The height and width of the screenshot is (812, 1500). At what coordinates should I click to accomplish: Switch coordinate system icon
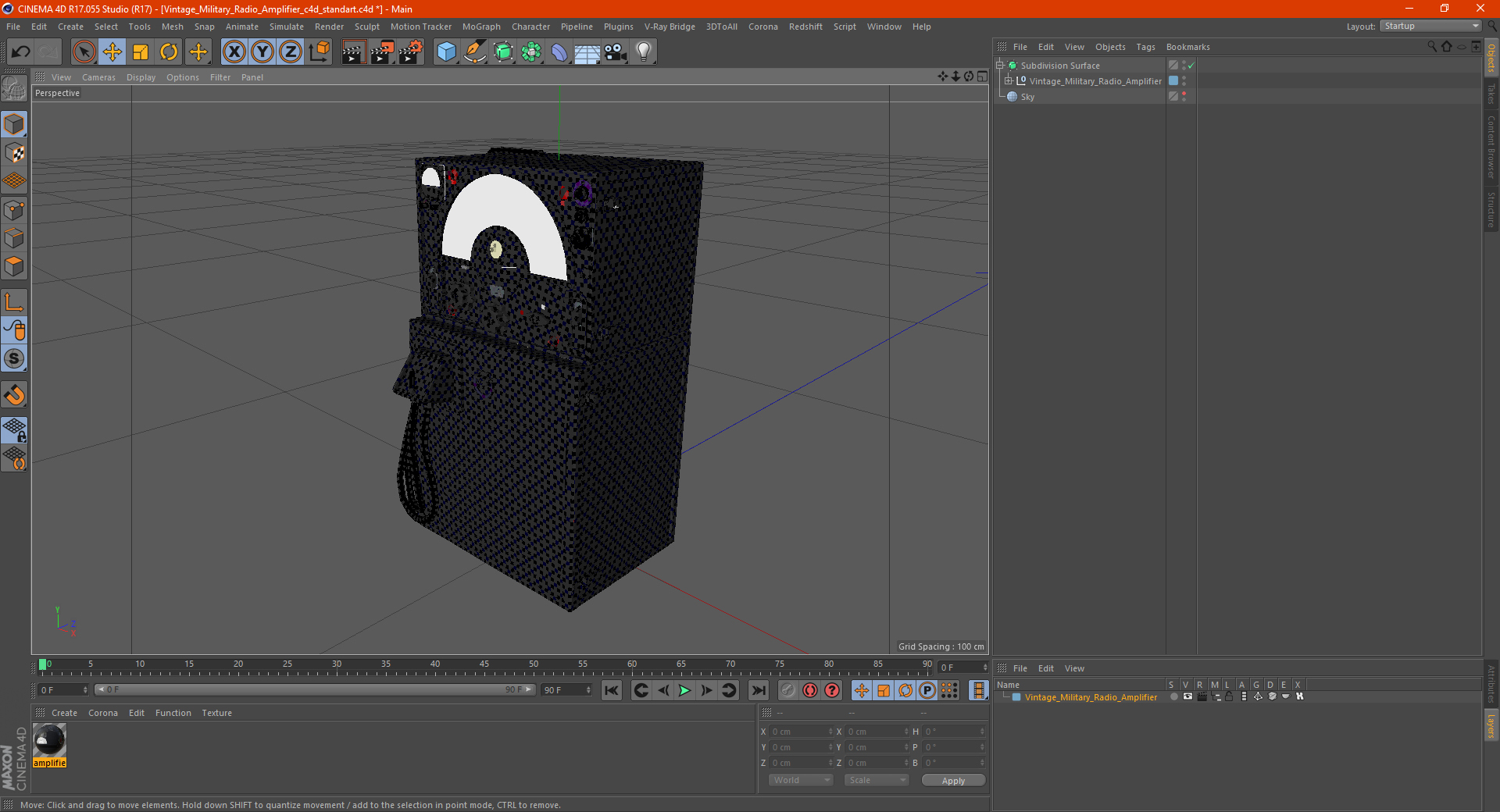[x=319, y=52]
